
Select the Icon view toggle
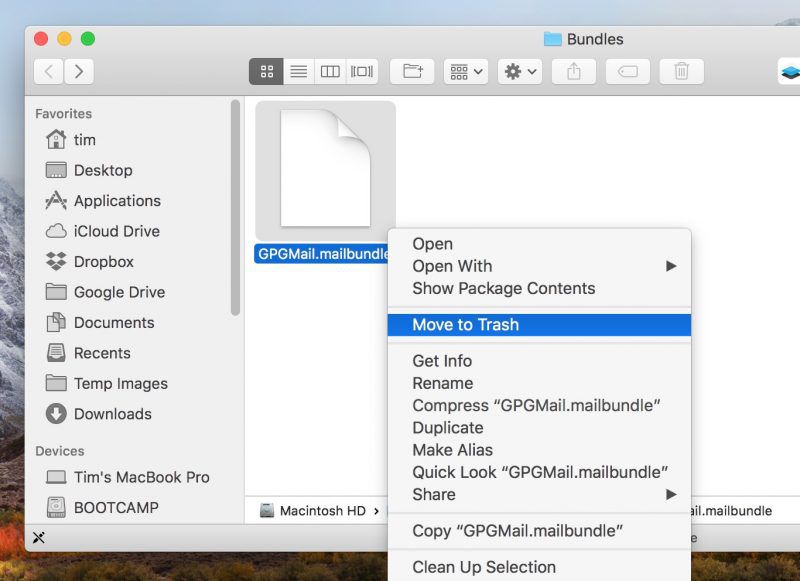(x=266, y=71)
